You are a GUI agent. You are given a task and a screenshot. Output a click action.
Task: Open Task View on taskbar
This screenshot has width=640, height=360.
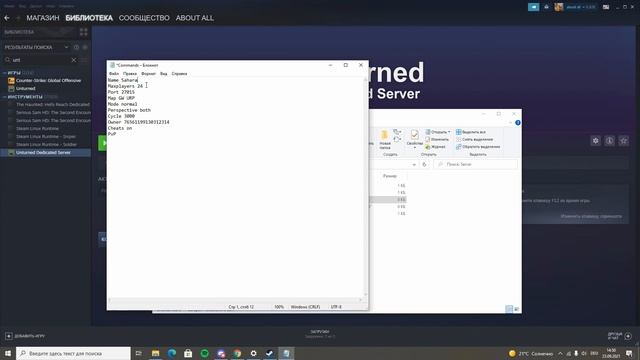(x=139, y=353)
